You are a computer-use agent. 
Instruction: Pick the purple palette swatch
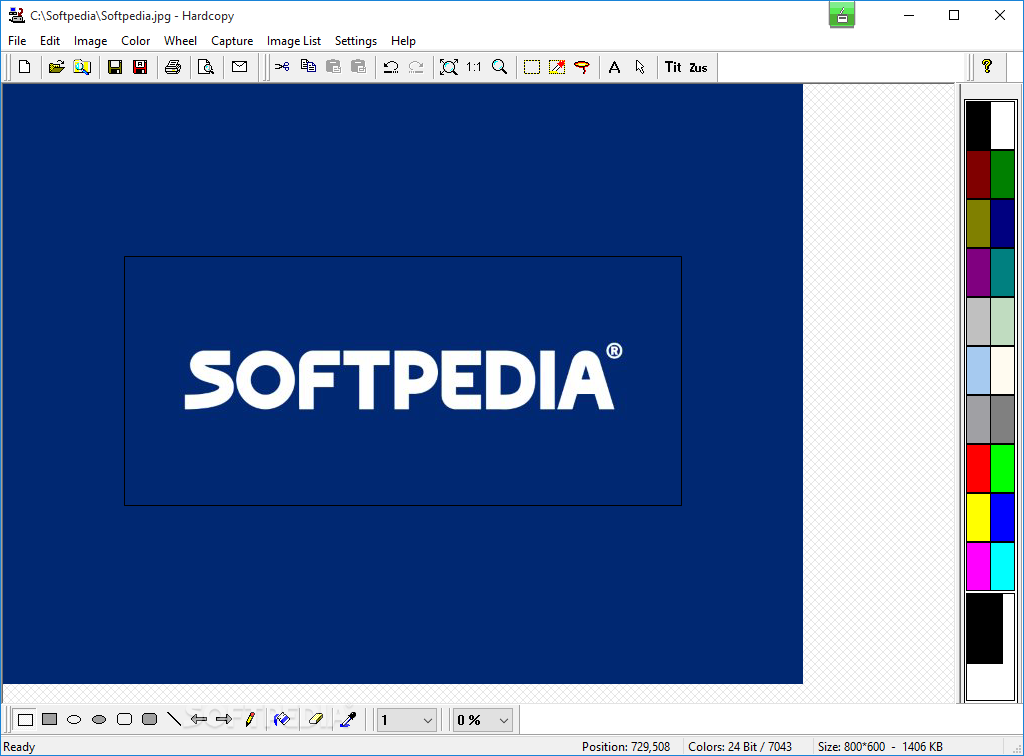(x=978, y=272)
